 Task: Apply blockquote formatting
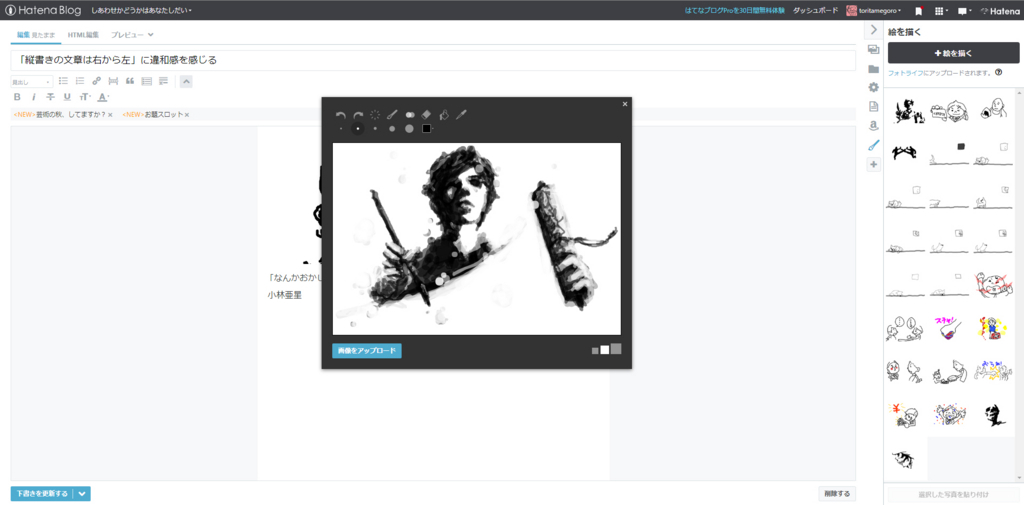pyautogui.click(x=129, y=81)
